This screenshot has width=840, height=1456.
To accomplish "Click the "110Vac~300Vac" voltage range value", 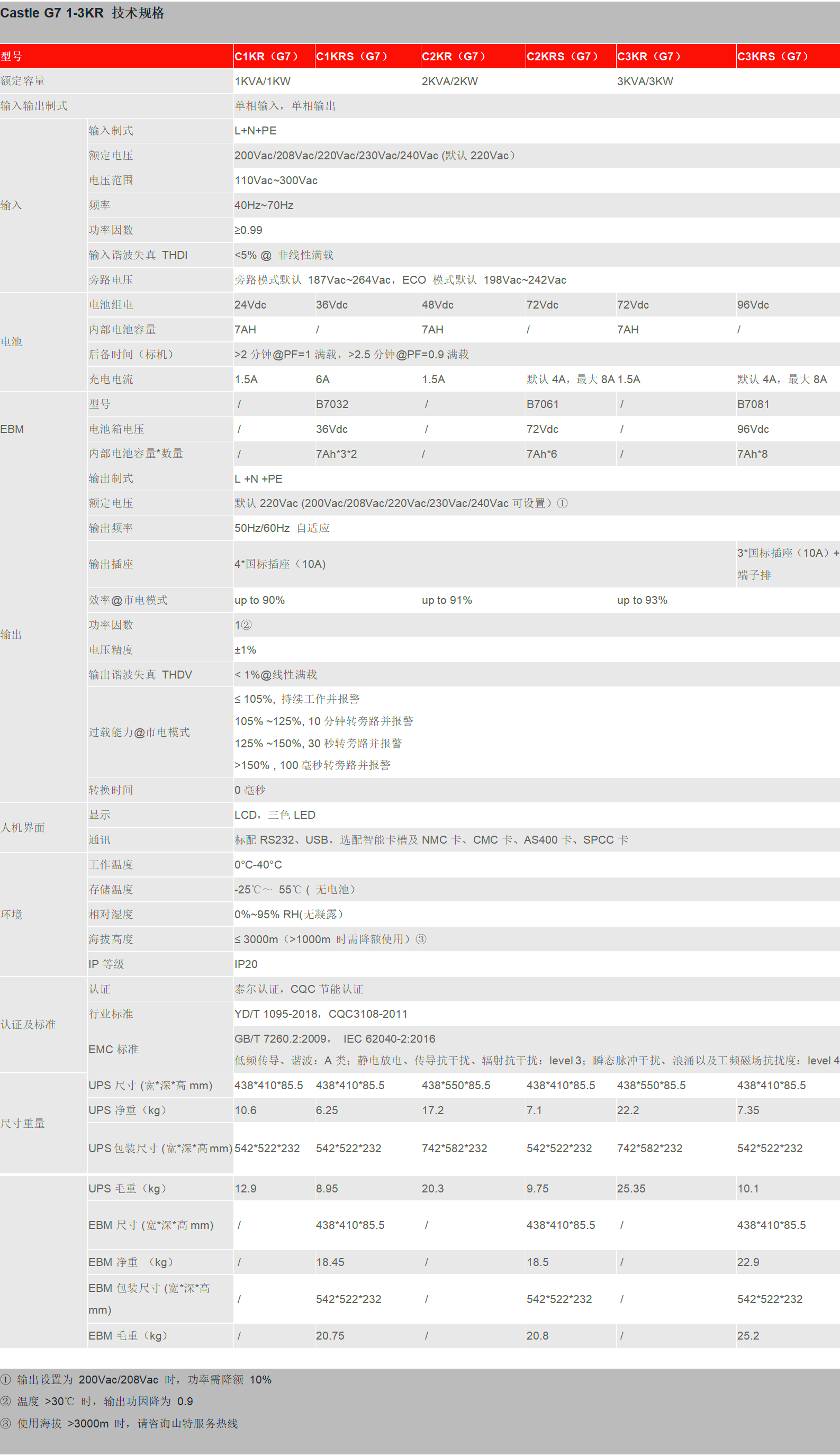I will click(276, 180).
